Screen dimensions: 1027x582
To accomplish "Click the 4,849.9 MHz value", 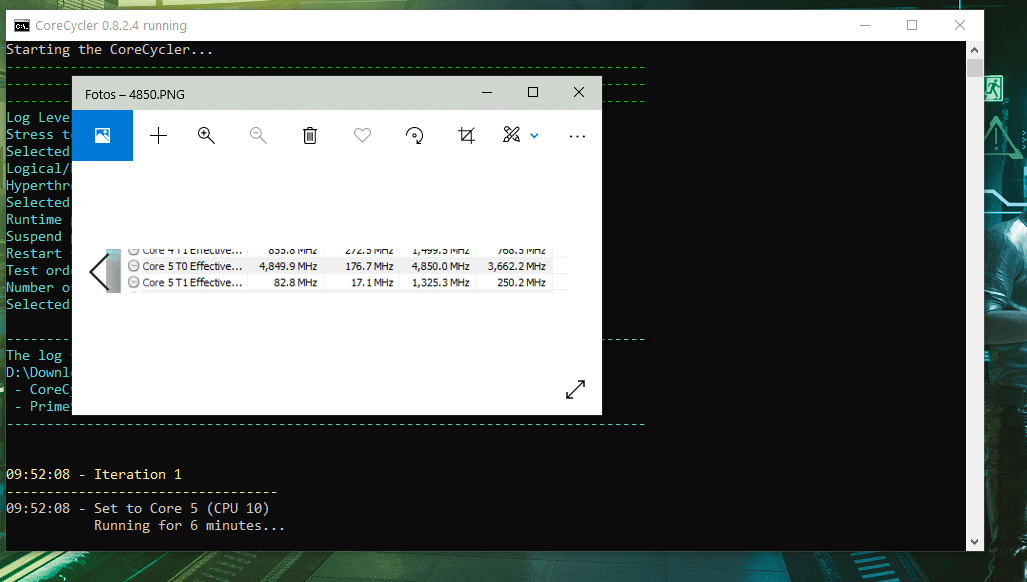I will click(x=288, y=266).
